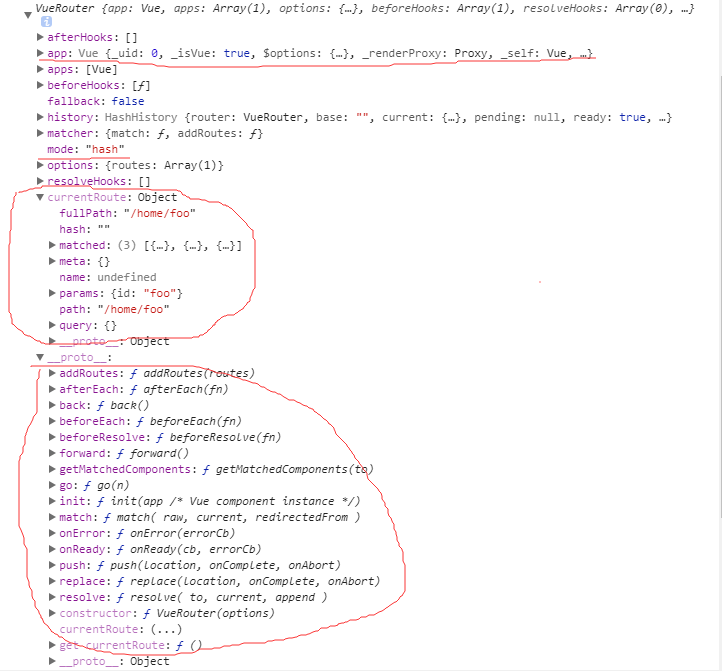Image resolution: width=722 pixels, height=671 pixels.
Task: Expand the last __proto__: Object entry
Action: pyautogui.click(x=52, y=661)
